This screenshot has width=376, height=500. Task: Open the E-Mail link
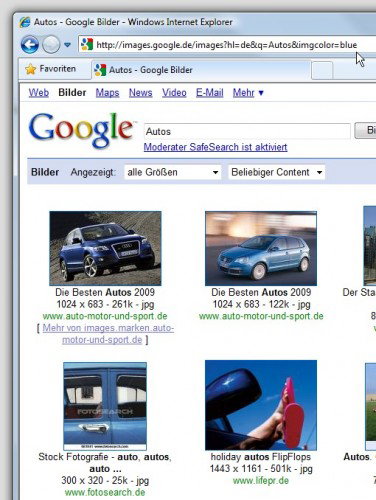[x=210, y=93]
